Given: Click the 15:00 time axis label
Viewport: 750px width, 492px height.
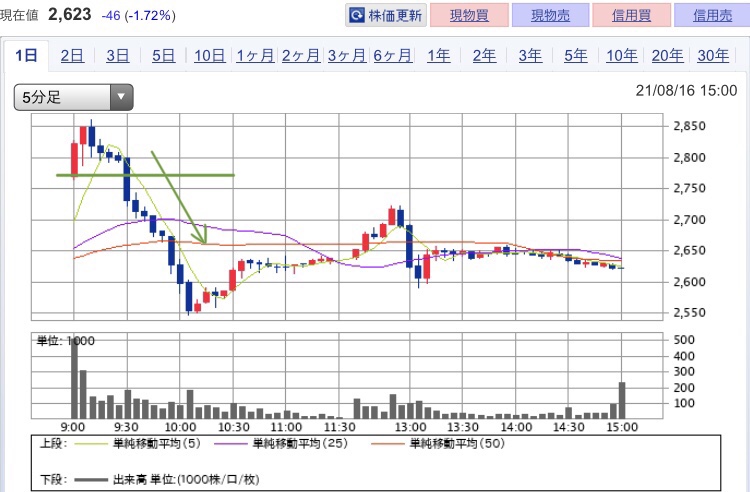Looking at the screenshot, I should 622,427.
